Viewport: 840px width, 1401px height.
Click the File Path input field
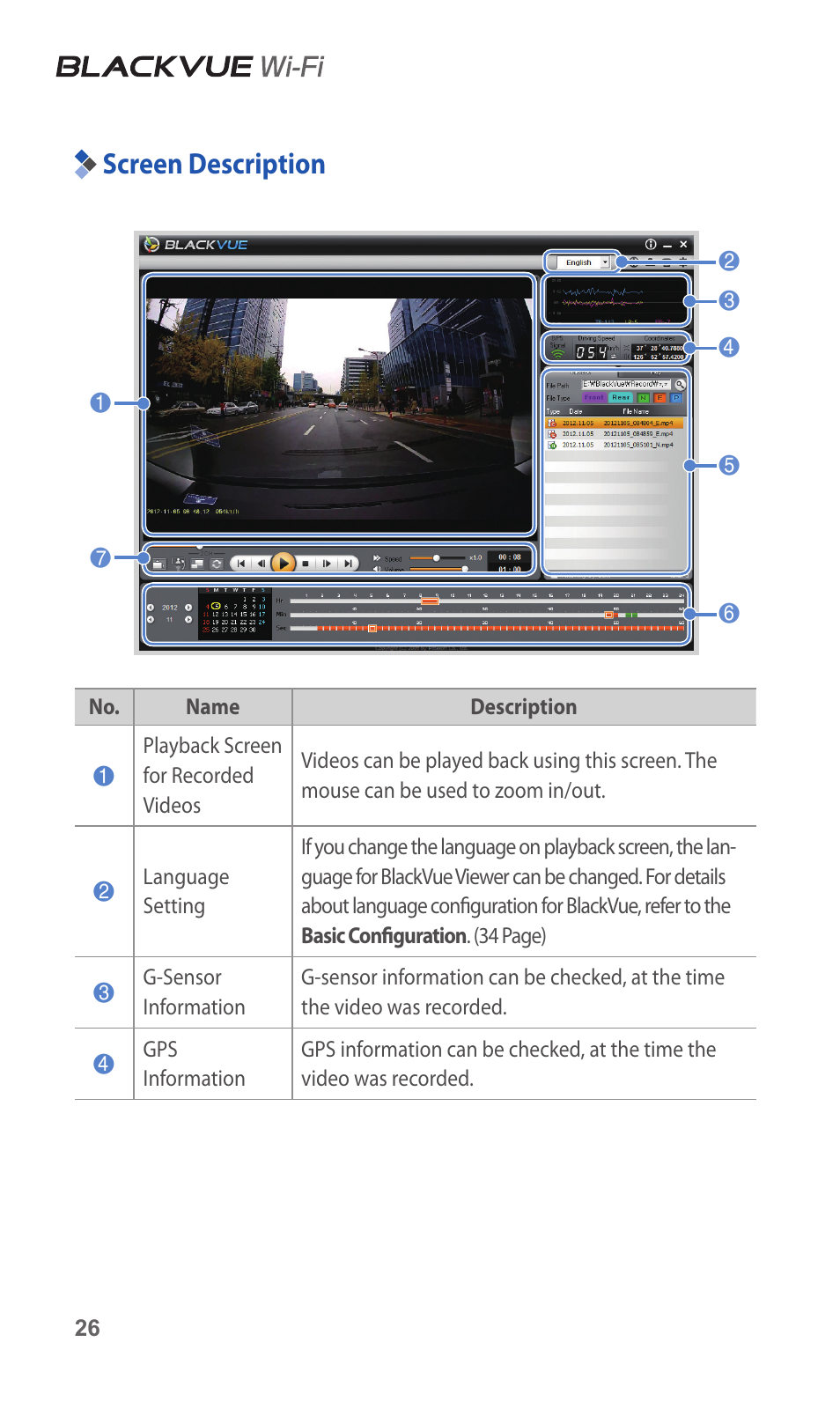[626, 385]
